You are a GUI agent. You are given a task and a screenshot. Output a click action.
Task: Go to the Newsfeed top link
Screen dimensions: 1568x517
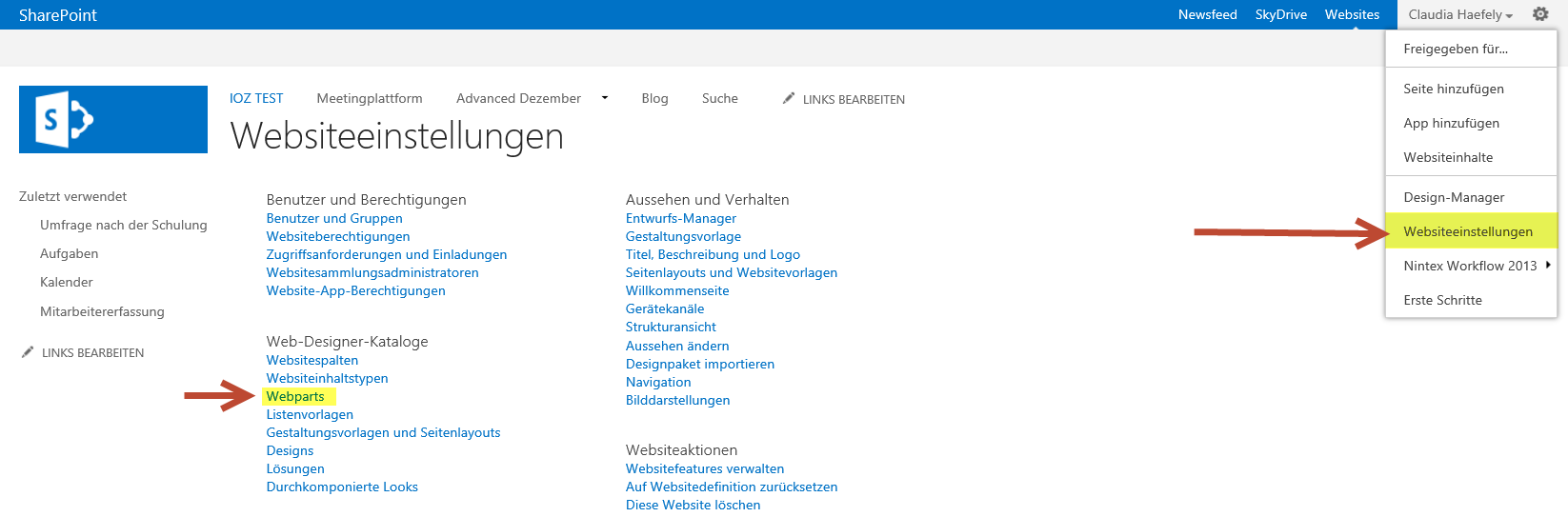(x=1207, y=14)
